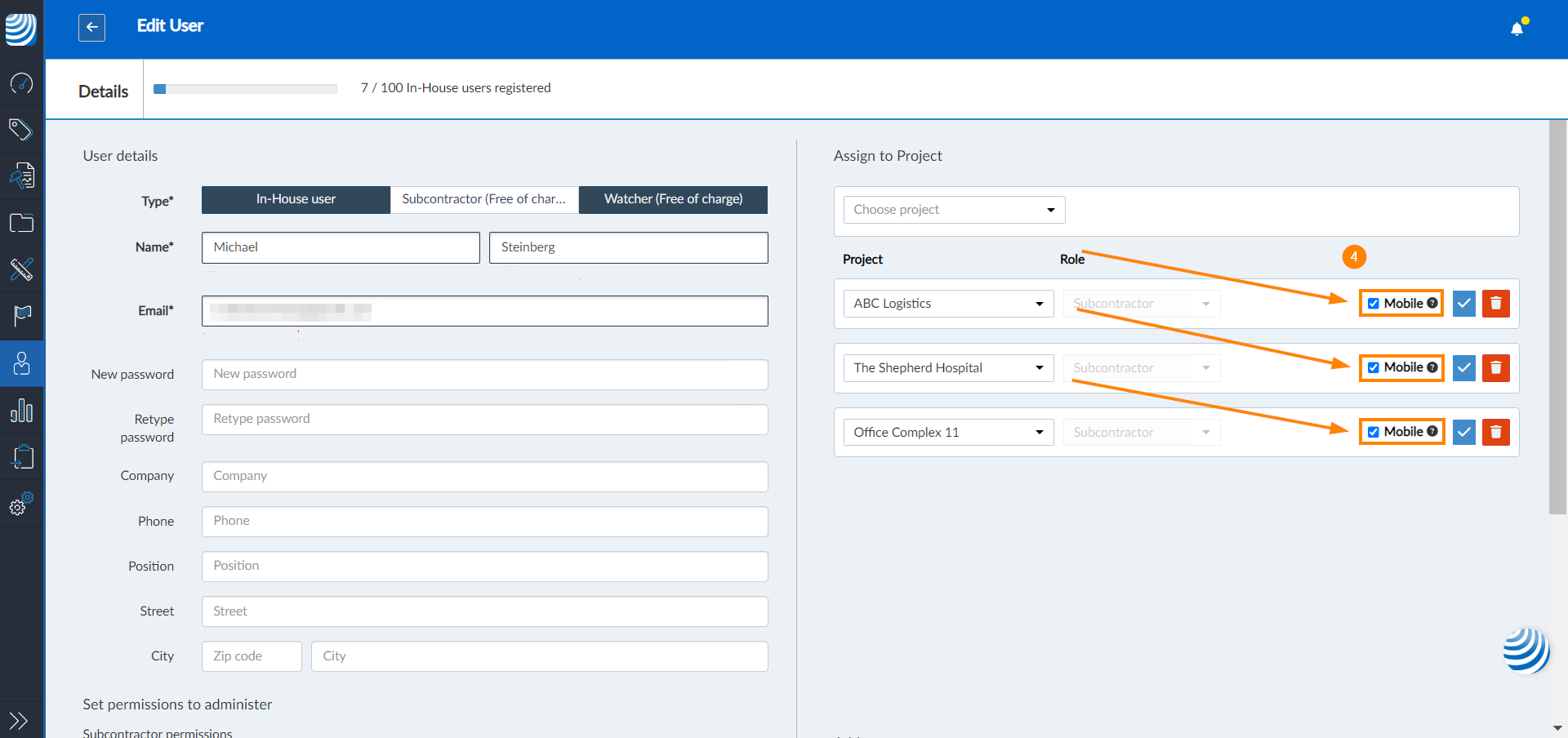Select the Details tab
The height and width of the screenshot is (738, 1568).
click(x=103, y=91)
